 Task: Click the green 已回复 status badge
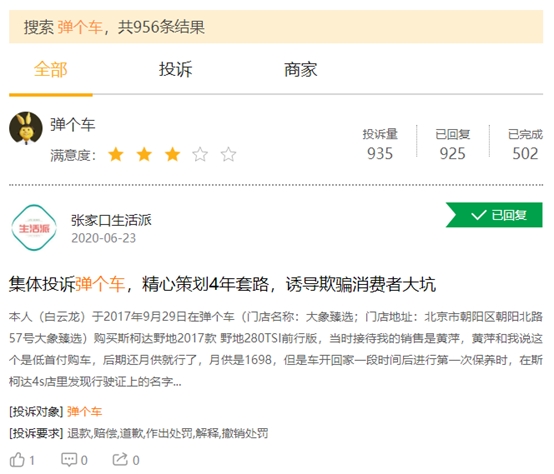[494, 215]
